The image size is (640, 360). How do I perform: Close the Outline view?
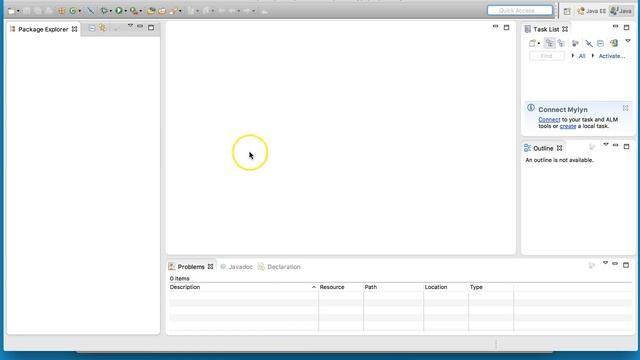560,148
